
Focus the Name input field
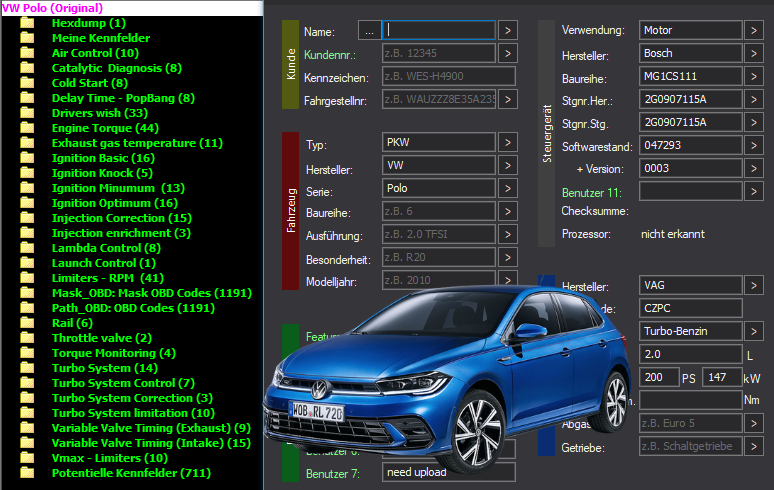click(439, 30)
